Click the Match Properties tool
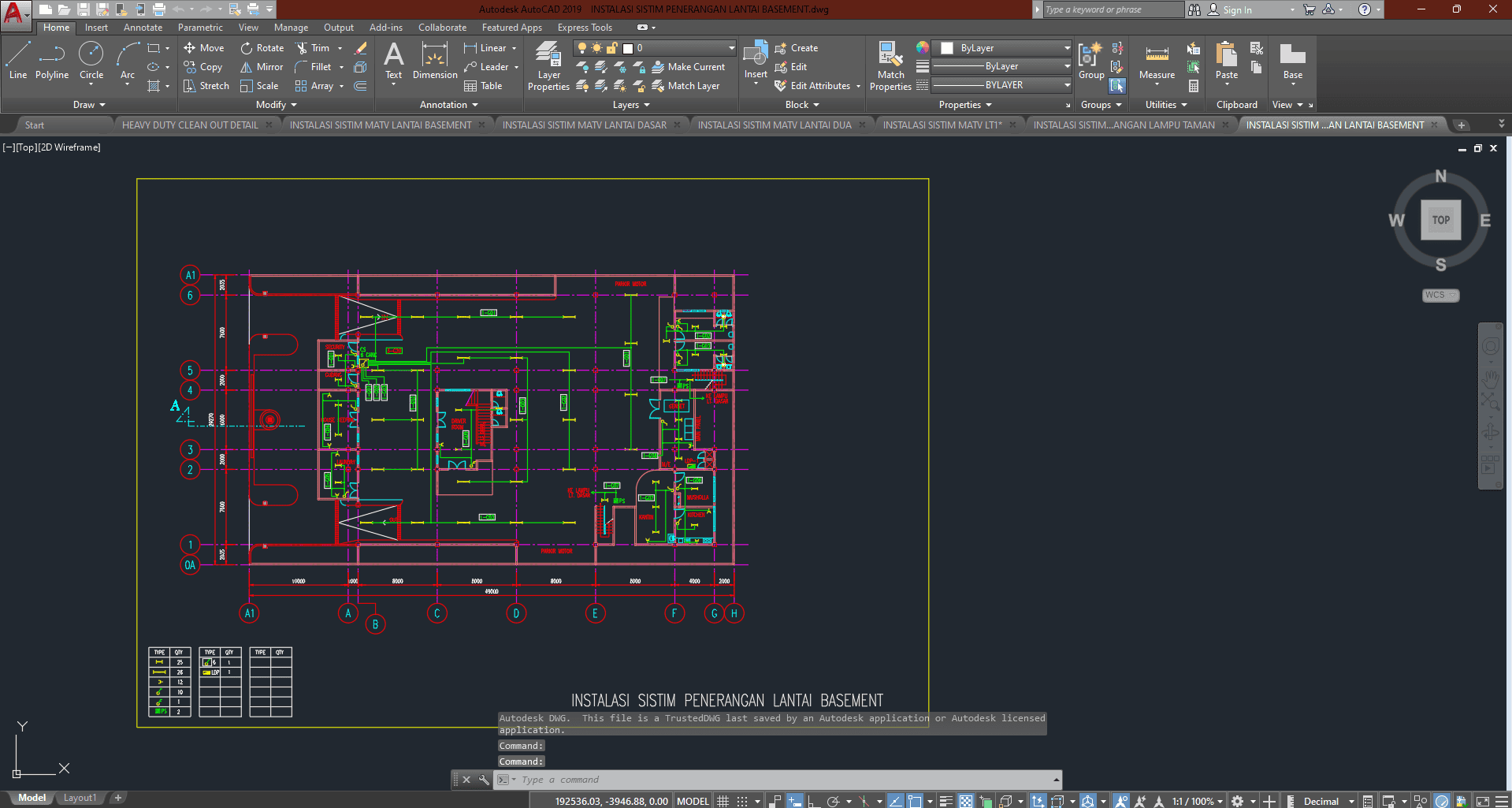 click(x=890, y=66)
